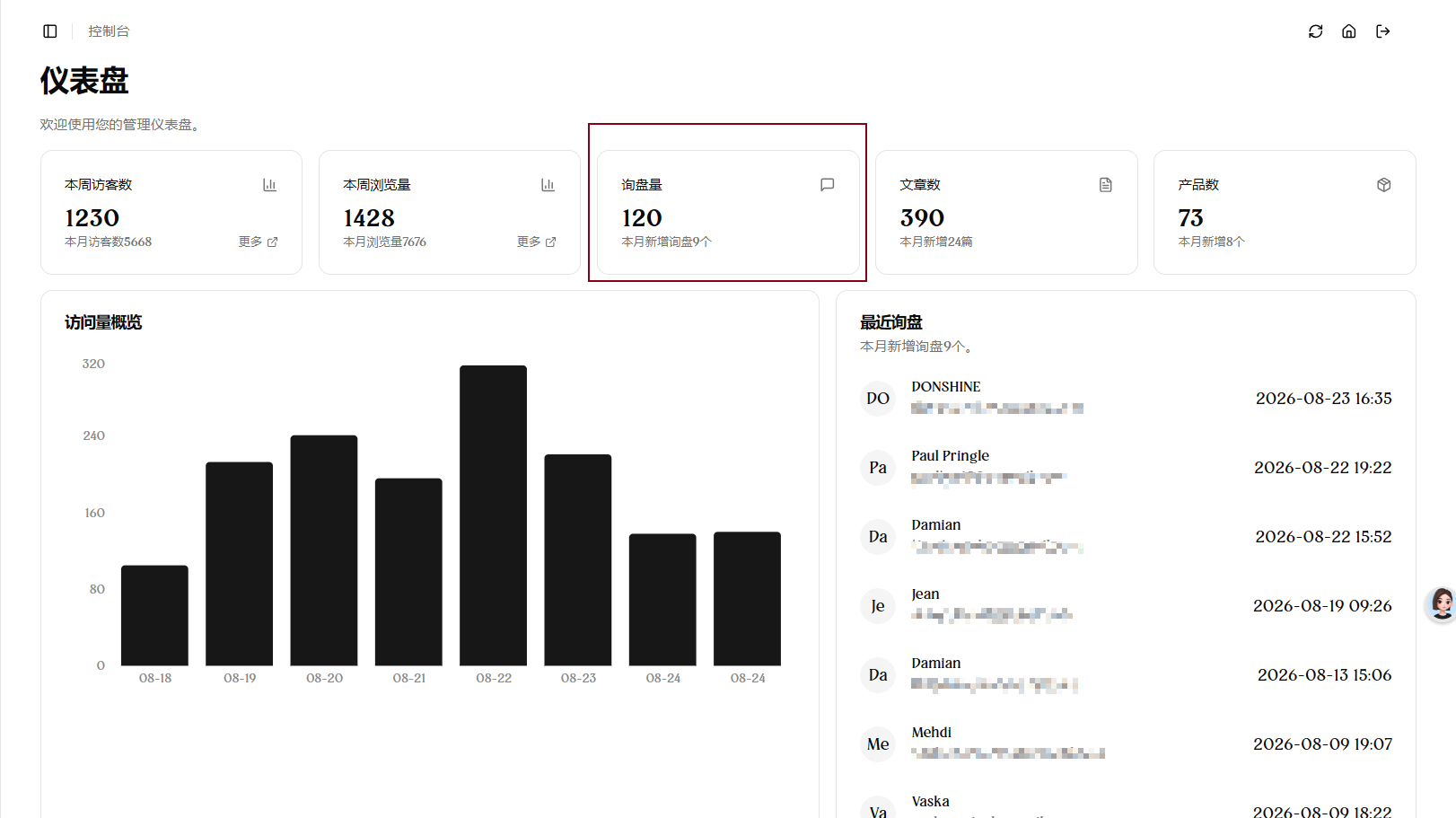The width and height of the screenshot is (1456, 818).
Task: Select the 08-19 bar in chart
Action: pos(240,564)
